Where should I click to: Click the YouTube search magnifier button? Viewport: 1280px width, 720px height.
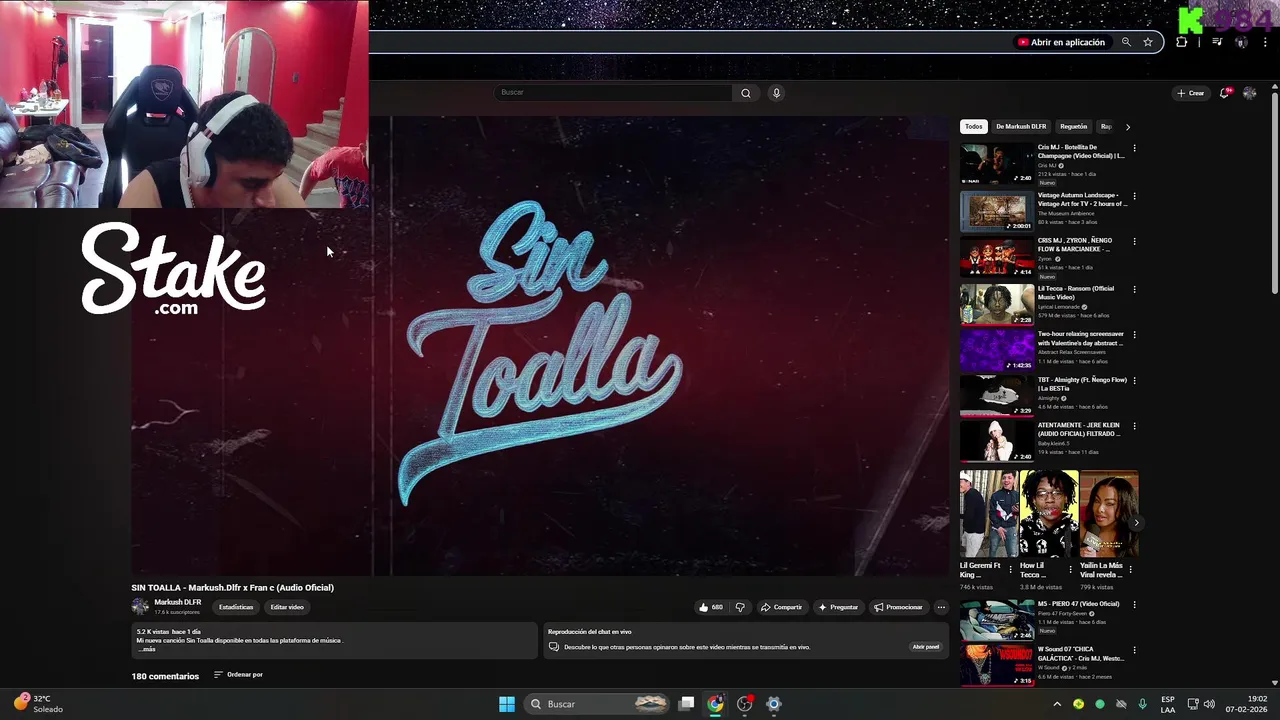[x=745, y=93]
